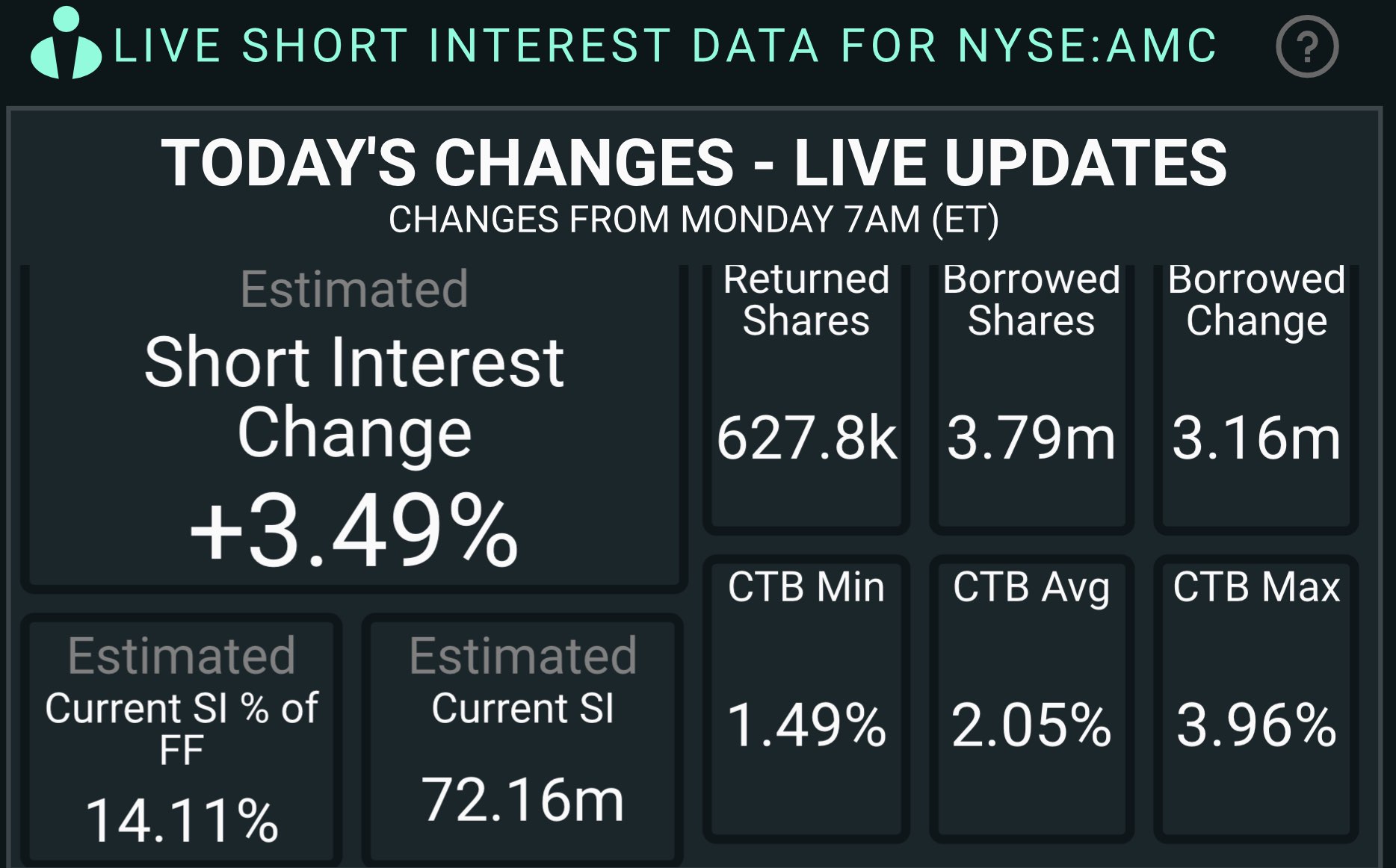Click the 3.79m borrowed shares value

pyautogui.click(x=1031, y=438)
